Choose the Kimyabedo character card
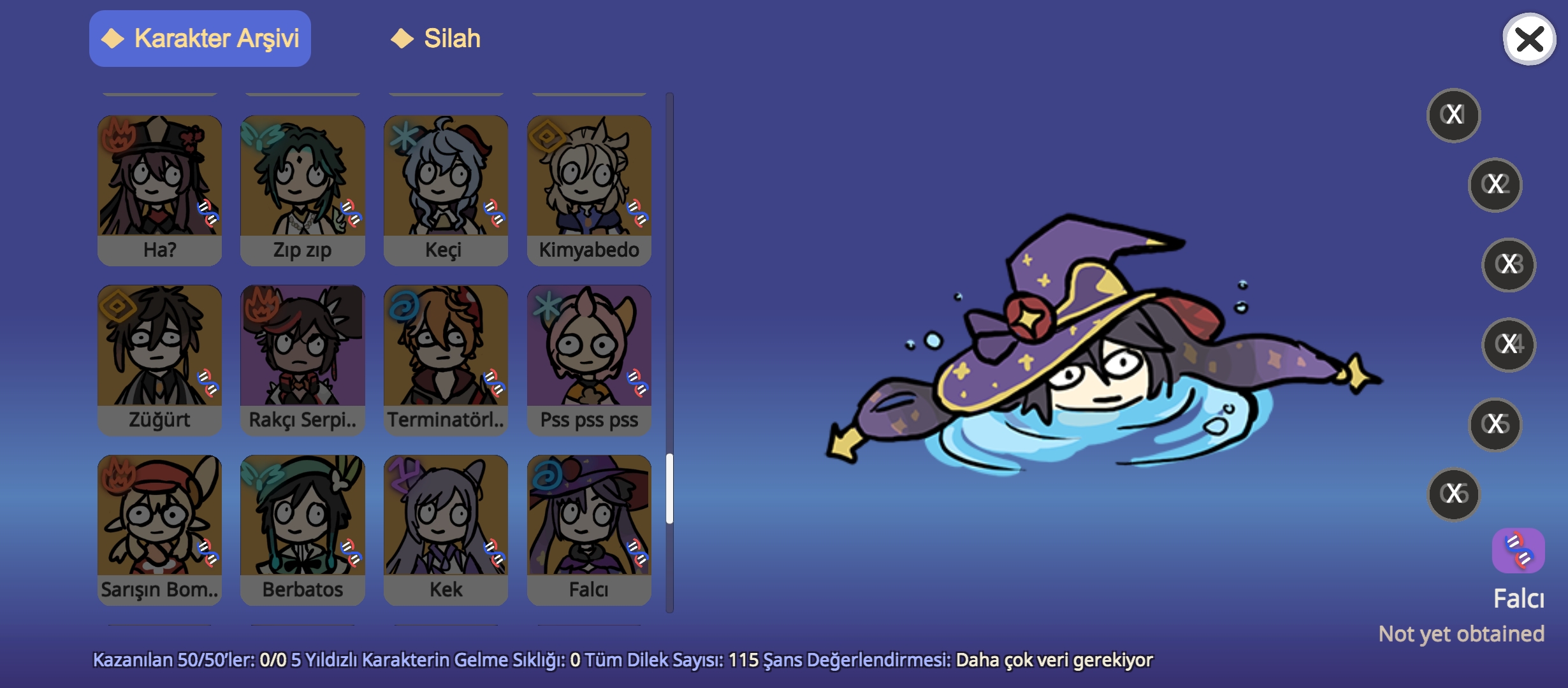This screenshot has height=688, width=1568. (x=589, y=190)
